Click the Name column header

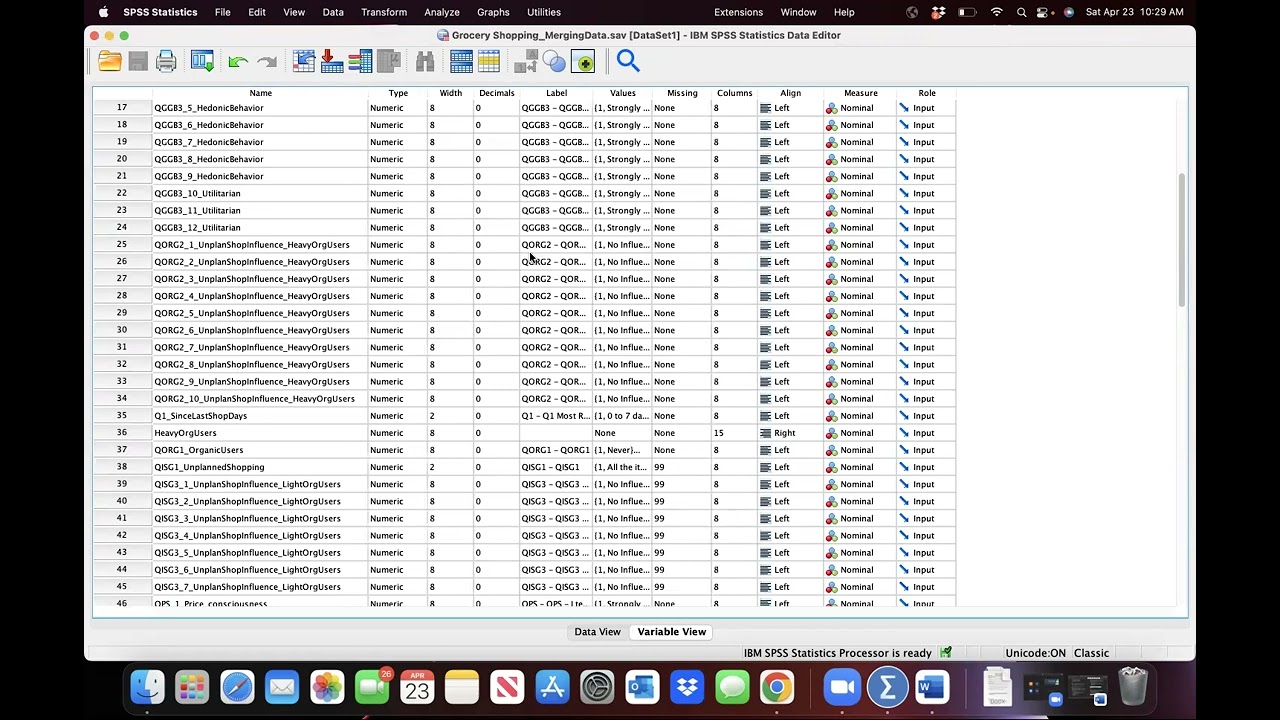pyautogui.click(x=260, y=93)
